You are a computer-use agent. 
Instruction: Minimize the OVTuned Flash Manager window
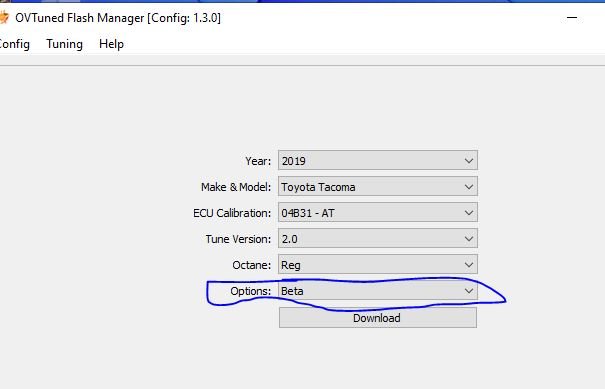(572, 18)
